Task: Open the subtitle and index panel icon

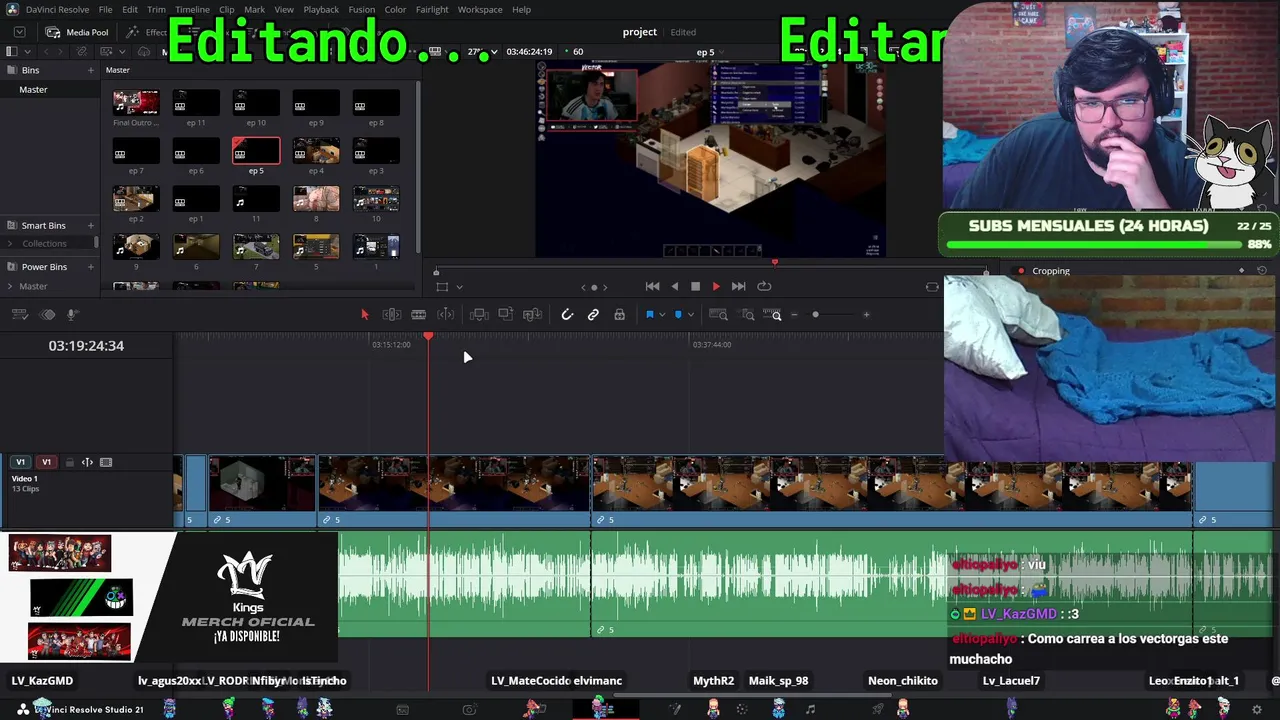Action: tap(47, 315)
